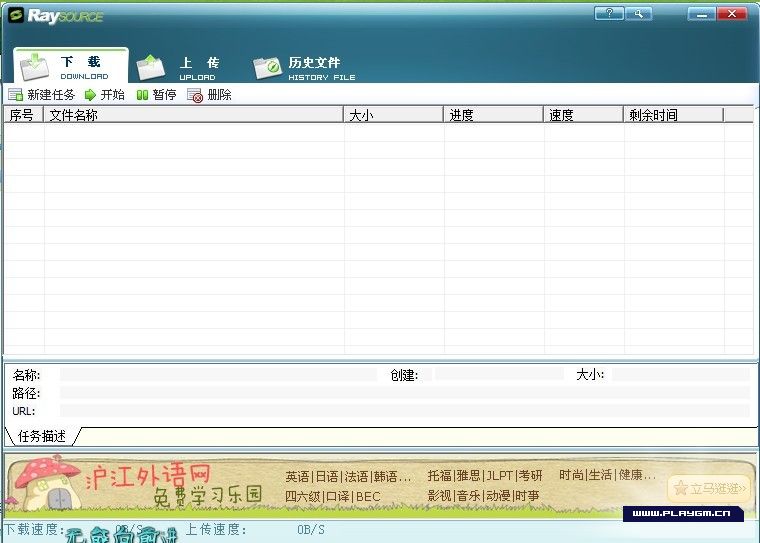Viewport: 760px width, 543px height.
Task: Click the RaySource logo icon
Action: 15,15
